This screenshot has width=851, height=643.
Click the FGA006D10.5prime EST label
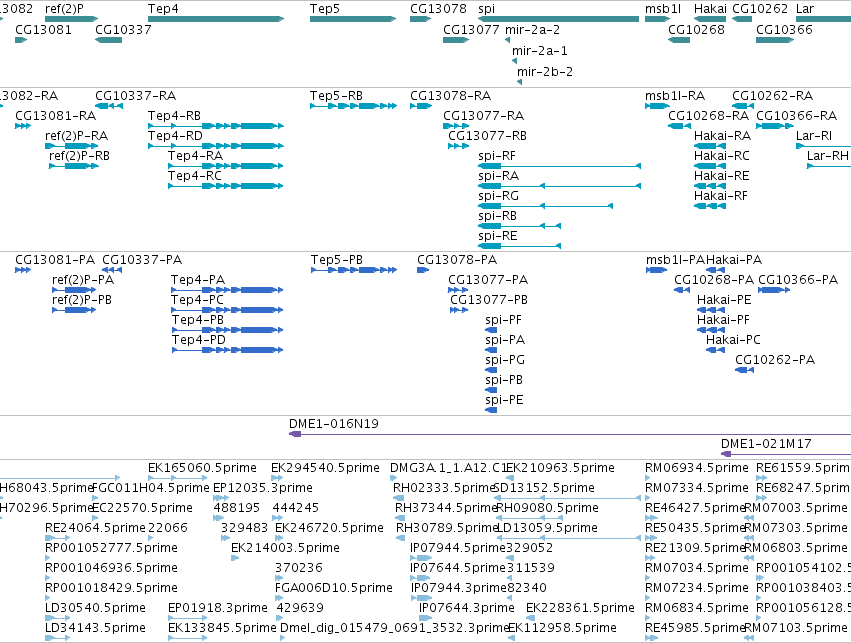pyautogui.click(x=334, y=588)
